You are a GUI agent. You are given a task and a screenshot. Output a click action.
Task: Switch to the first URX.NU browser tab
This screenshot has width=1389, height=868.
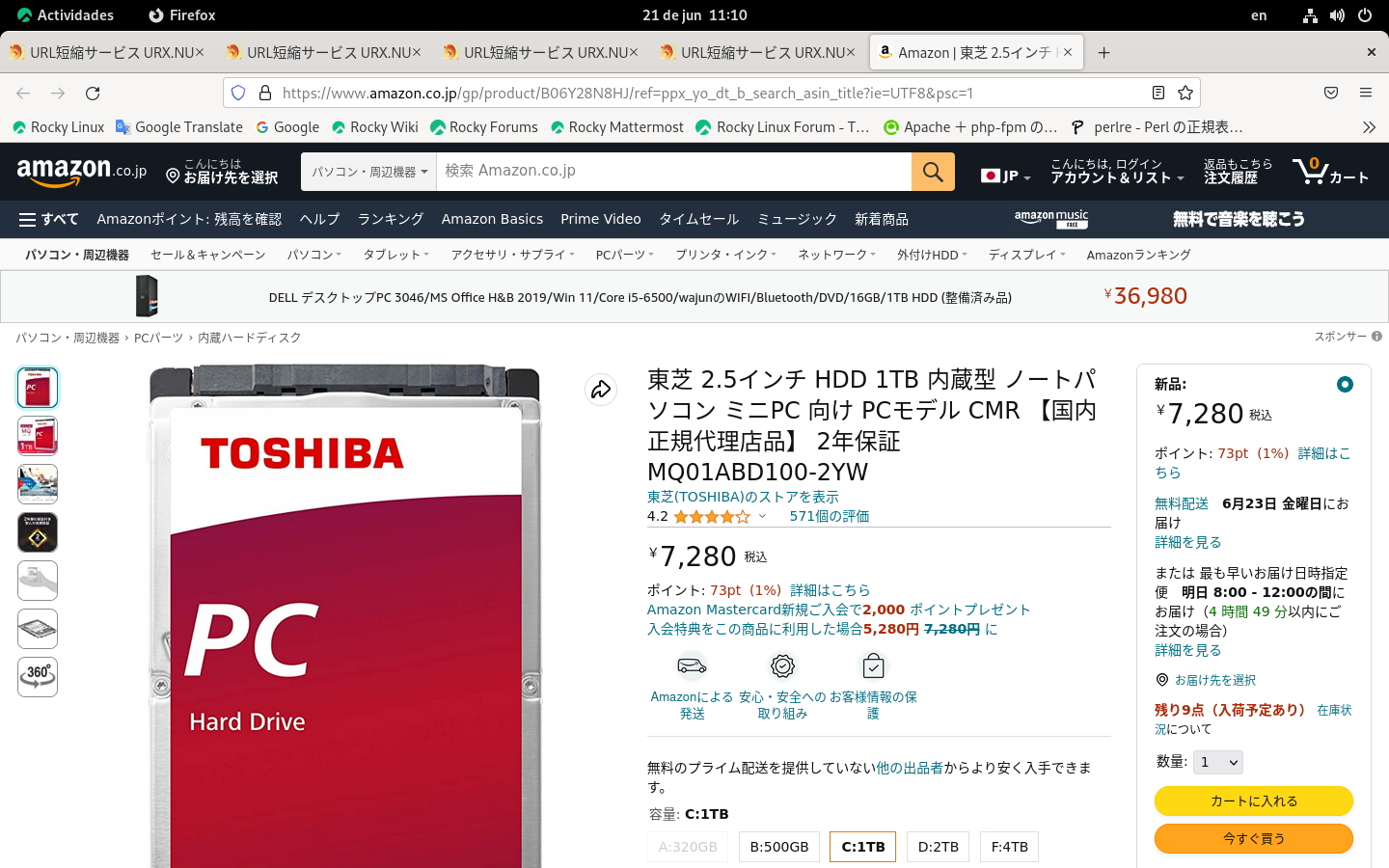click(107, 53)
